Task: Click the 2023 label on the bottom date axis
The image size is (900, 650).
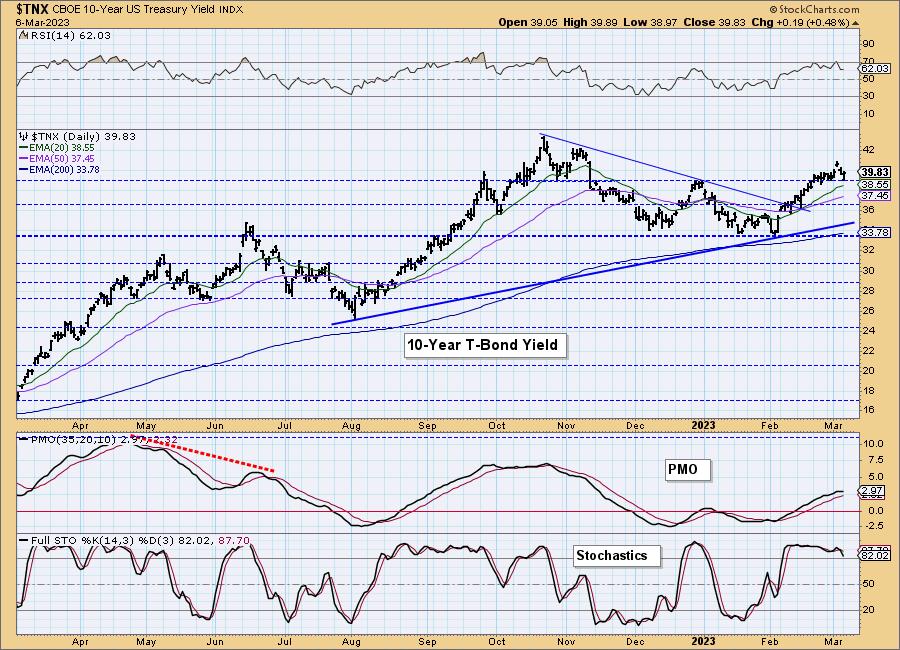Action: tap(703, 641)
